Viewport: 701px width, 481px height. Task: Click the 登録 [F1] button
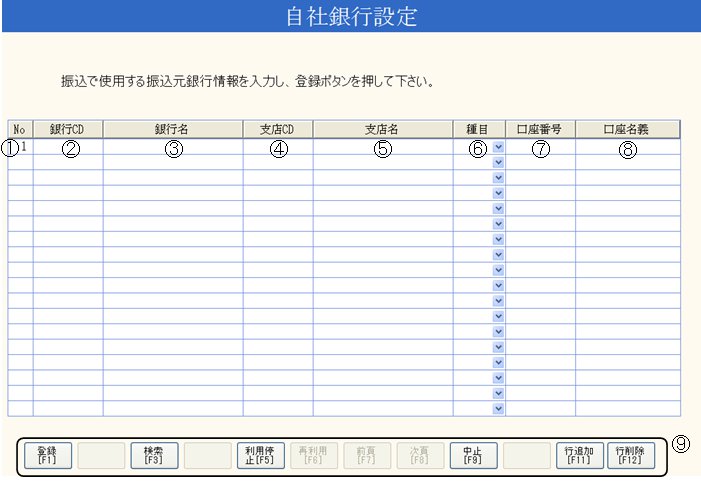point(46,455)
